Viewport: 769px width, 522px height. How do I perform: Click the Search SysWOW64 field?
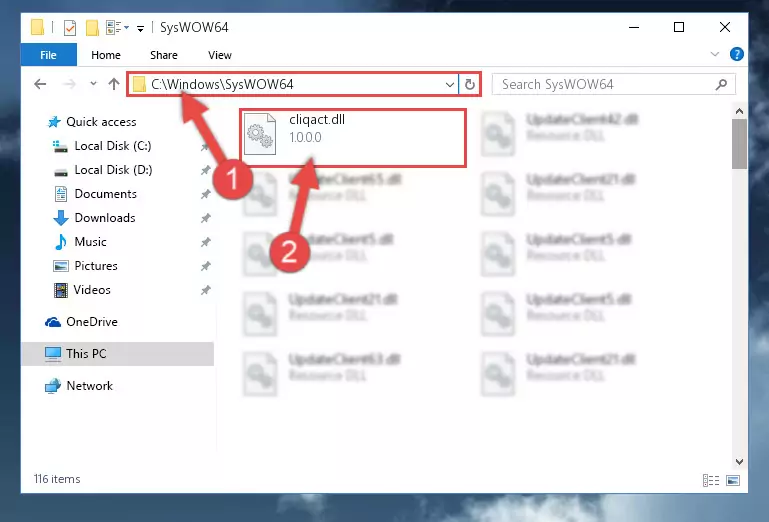(613, 84)
